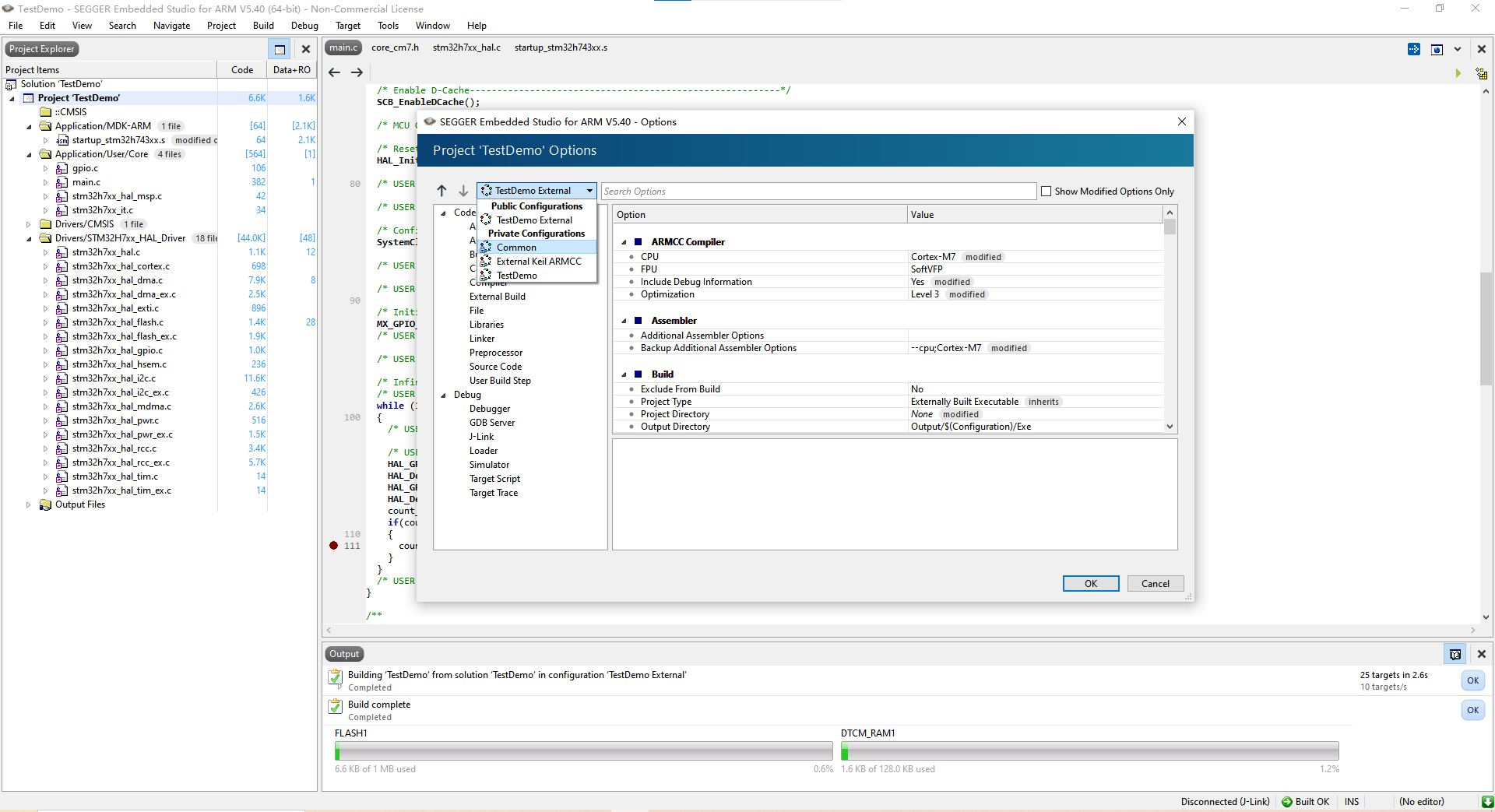Click the Building TestDemo task checkmark icon
This screenshot has width=1495, height=812.
coord(336,677)
